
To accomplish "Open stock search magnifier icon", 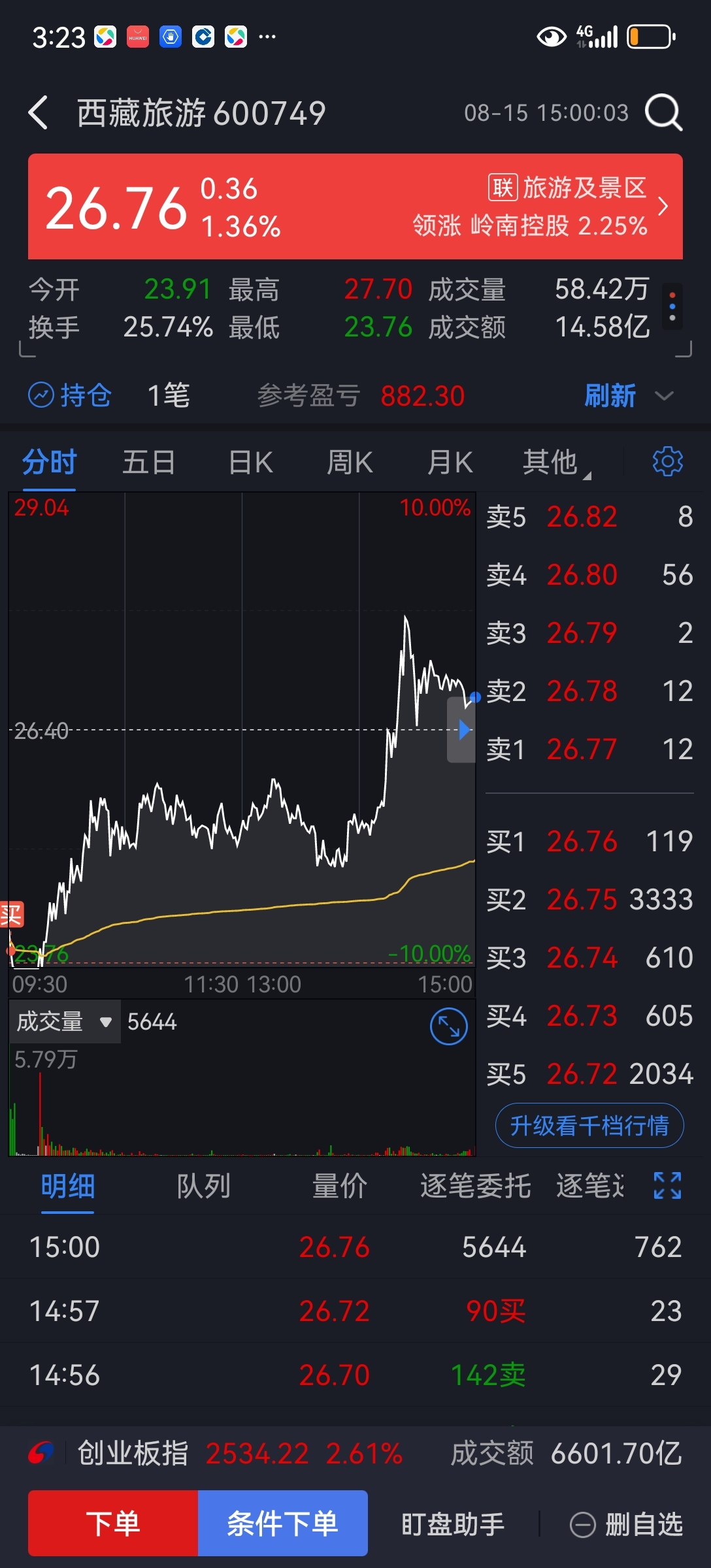I will (x=663, y=112).
